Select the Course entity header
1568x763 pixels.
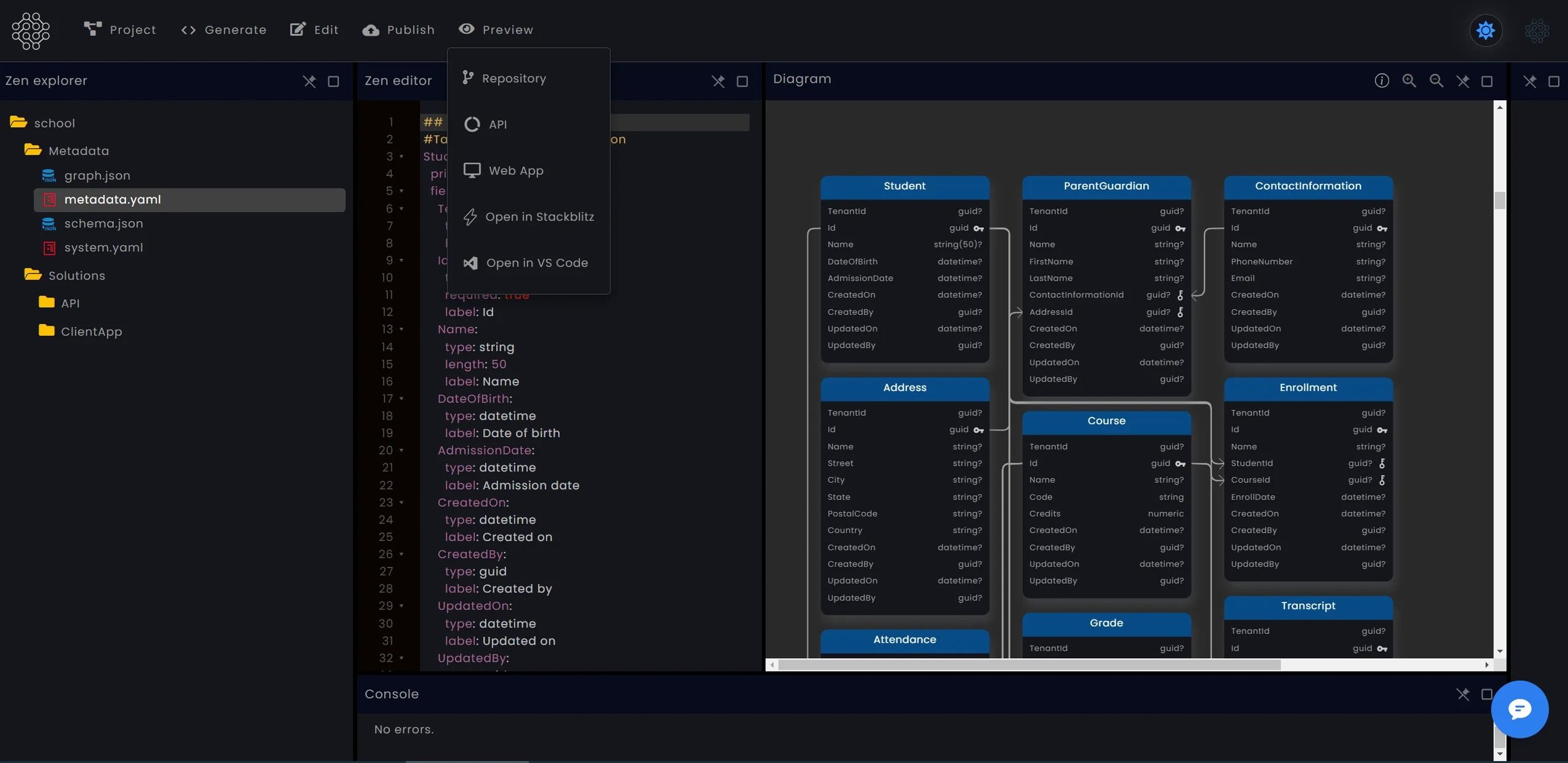tap(1106, 422)
